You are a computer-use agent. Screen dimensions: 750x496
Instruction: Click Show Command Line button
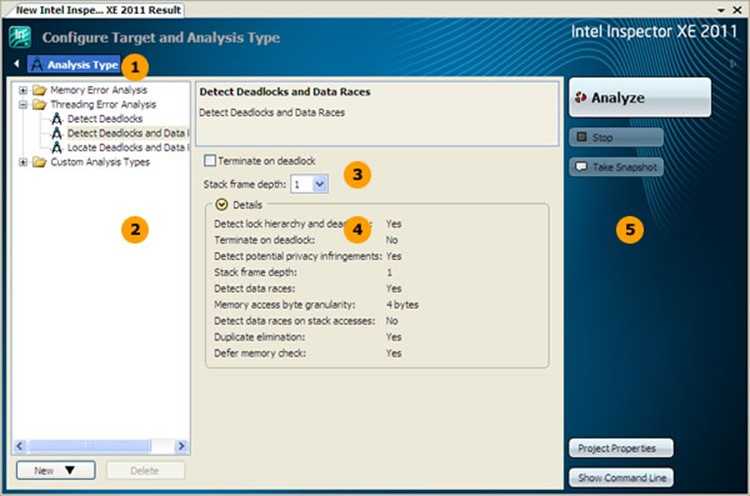[x=621, y=477]
